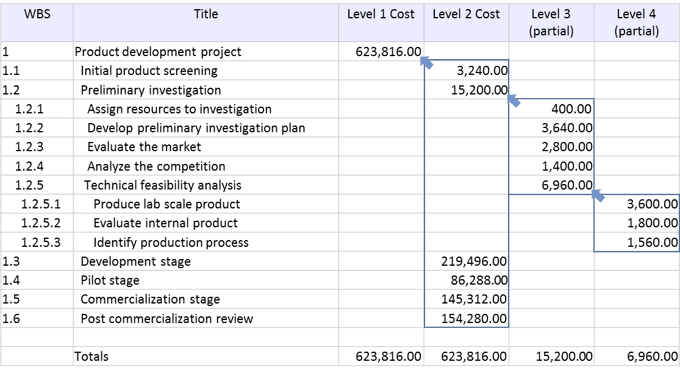Select the Level 2 Cost total 623,816.00
680x373 pixels.
coord(466,357)
